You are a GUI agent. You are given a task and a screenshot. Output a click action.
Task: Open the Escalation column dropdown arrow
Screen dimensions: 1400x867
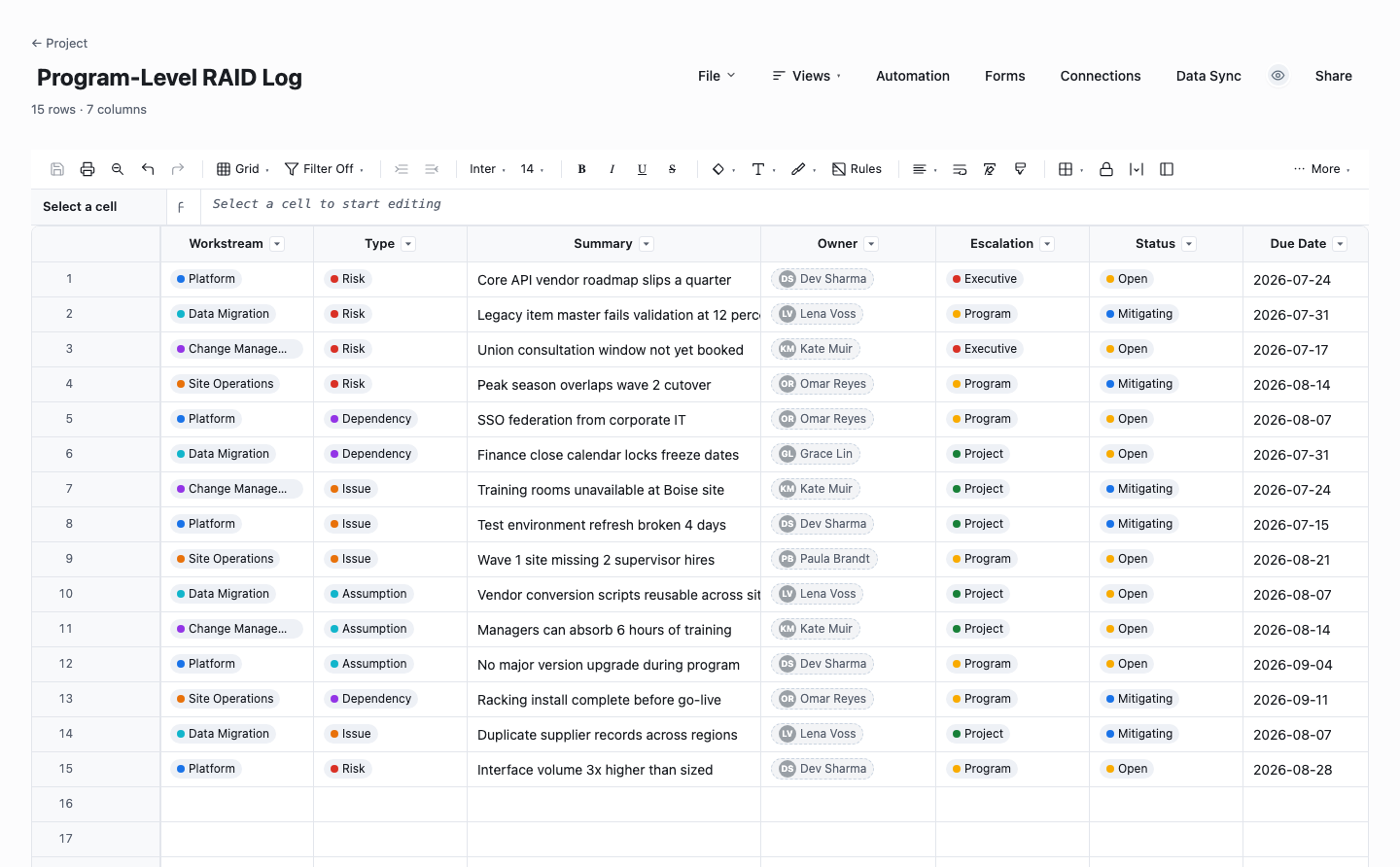click(1047, 244)
